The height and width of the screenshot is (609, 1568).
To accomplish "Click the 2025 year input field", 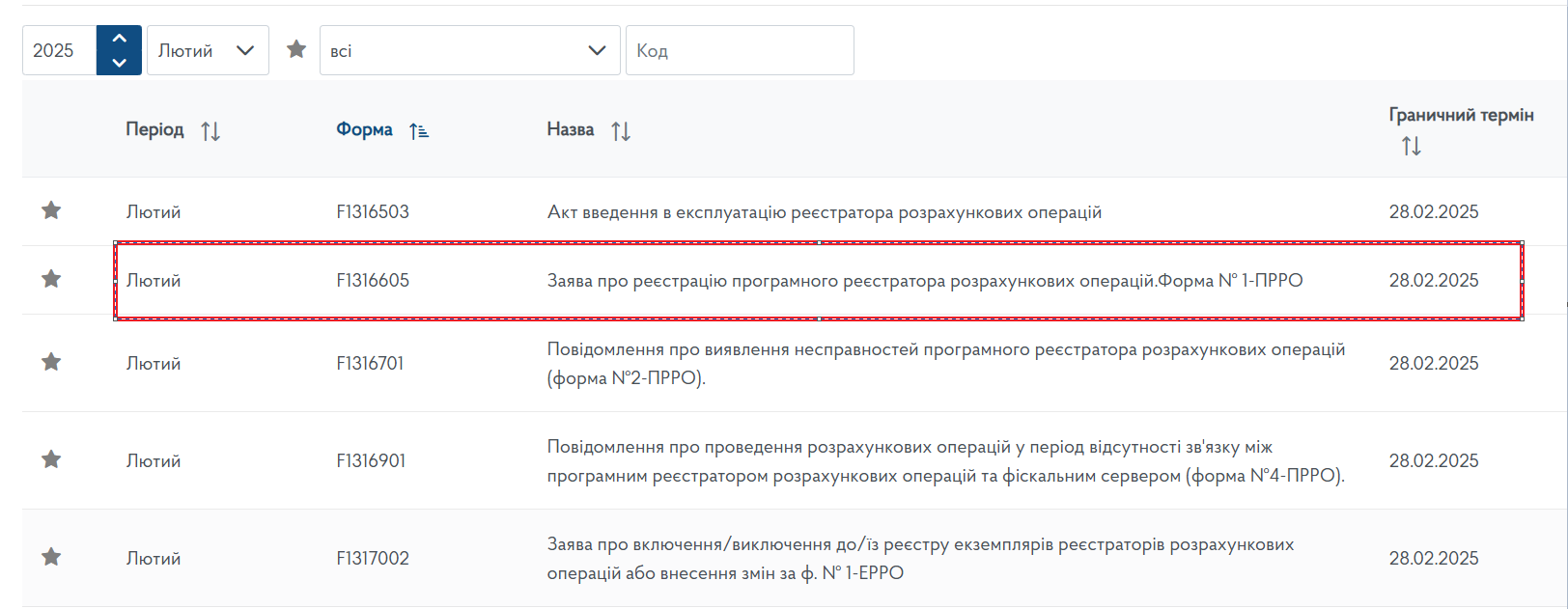I will 59,50.
